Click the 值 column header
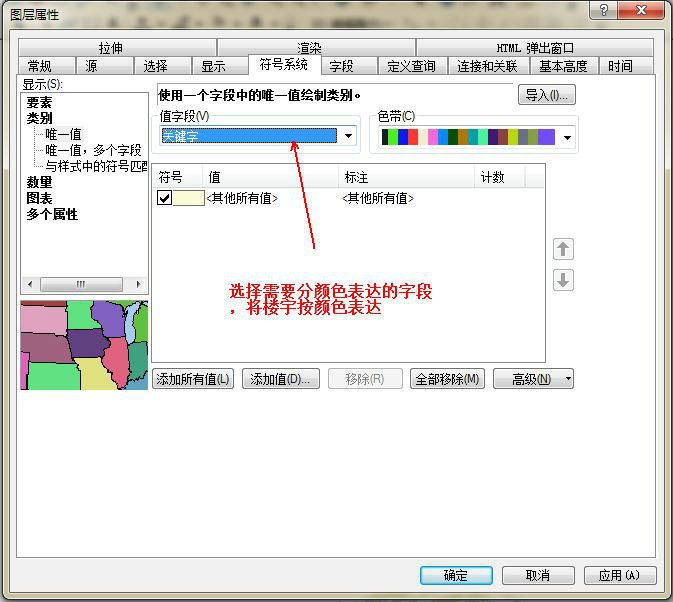673x602 pixels. point(270,177)
